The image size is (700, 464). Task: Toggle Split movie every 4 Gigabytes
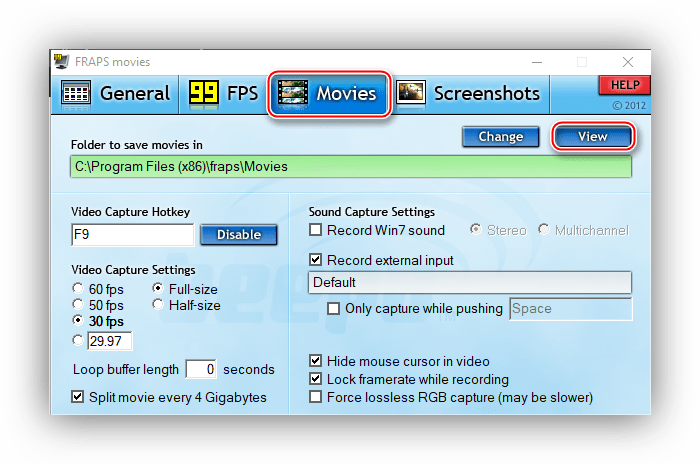[169, 397]
